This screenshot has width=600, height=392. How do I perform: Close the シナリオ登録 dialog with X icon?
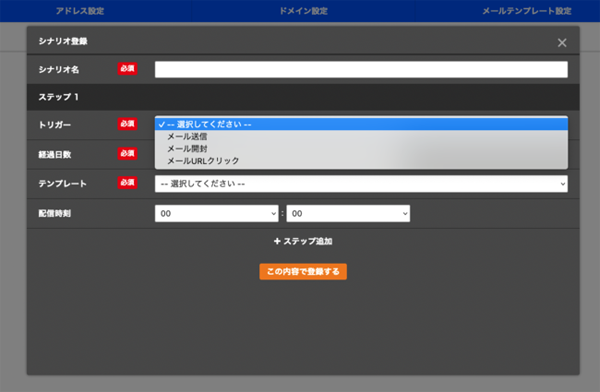[562, 42]
